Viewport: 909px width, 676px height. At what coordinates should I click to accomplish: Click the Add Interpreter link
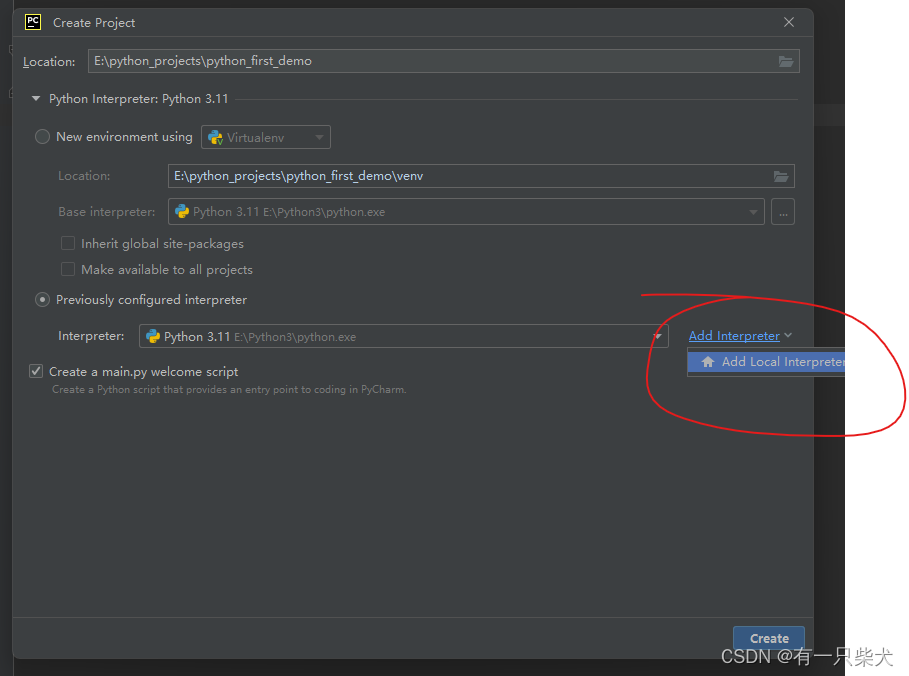(734, 336)
